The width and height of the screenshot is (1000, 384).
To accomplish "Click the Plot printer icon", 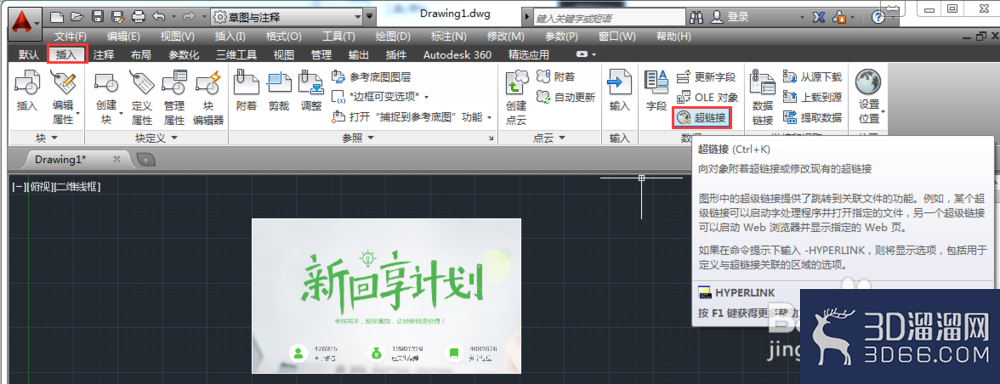I will [x=138, y=17].
